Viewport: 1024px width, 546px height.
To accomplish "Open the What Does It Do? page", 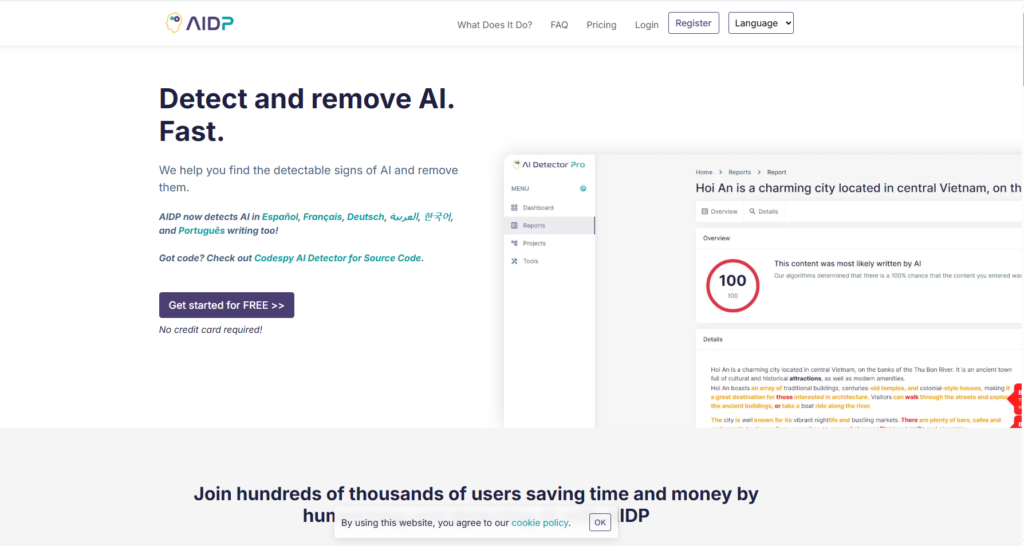I will coord(494,25).
